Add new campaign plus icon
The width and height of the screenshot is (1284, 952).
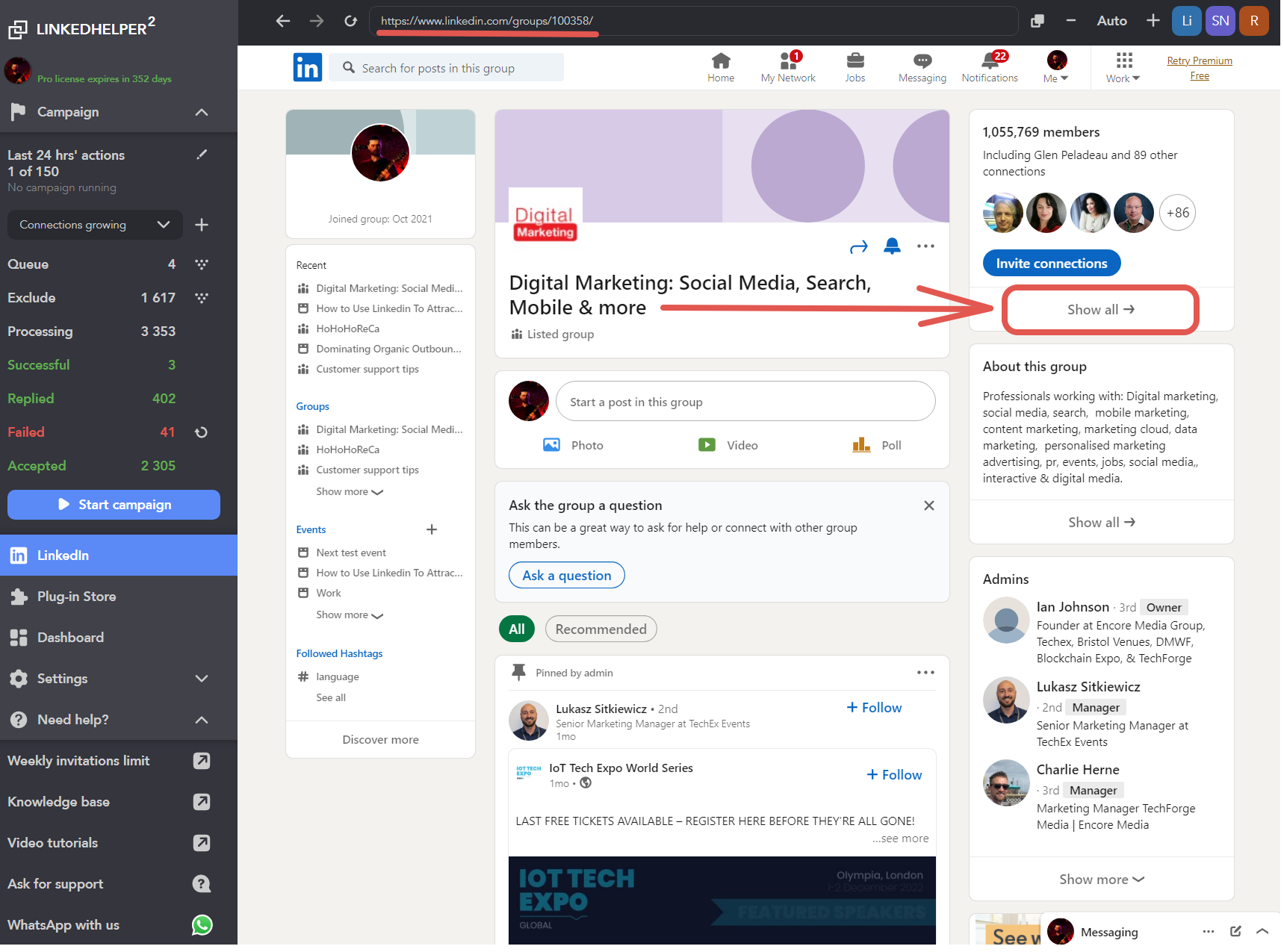pos(202,225)
